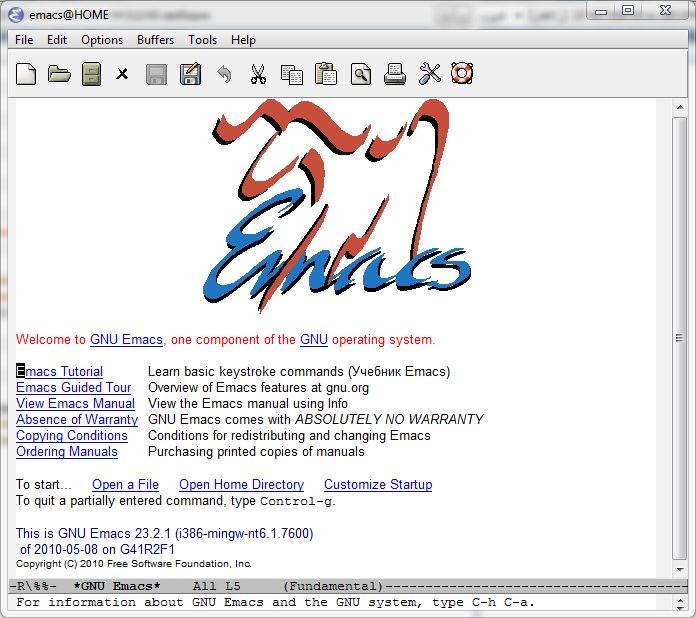Screen dimensions: 696x618
Task: Open the Copying Conditions link
Action: click(72, 436)
